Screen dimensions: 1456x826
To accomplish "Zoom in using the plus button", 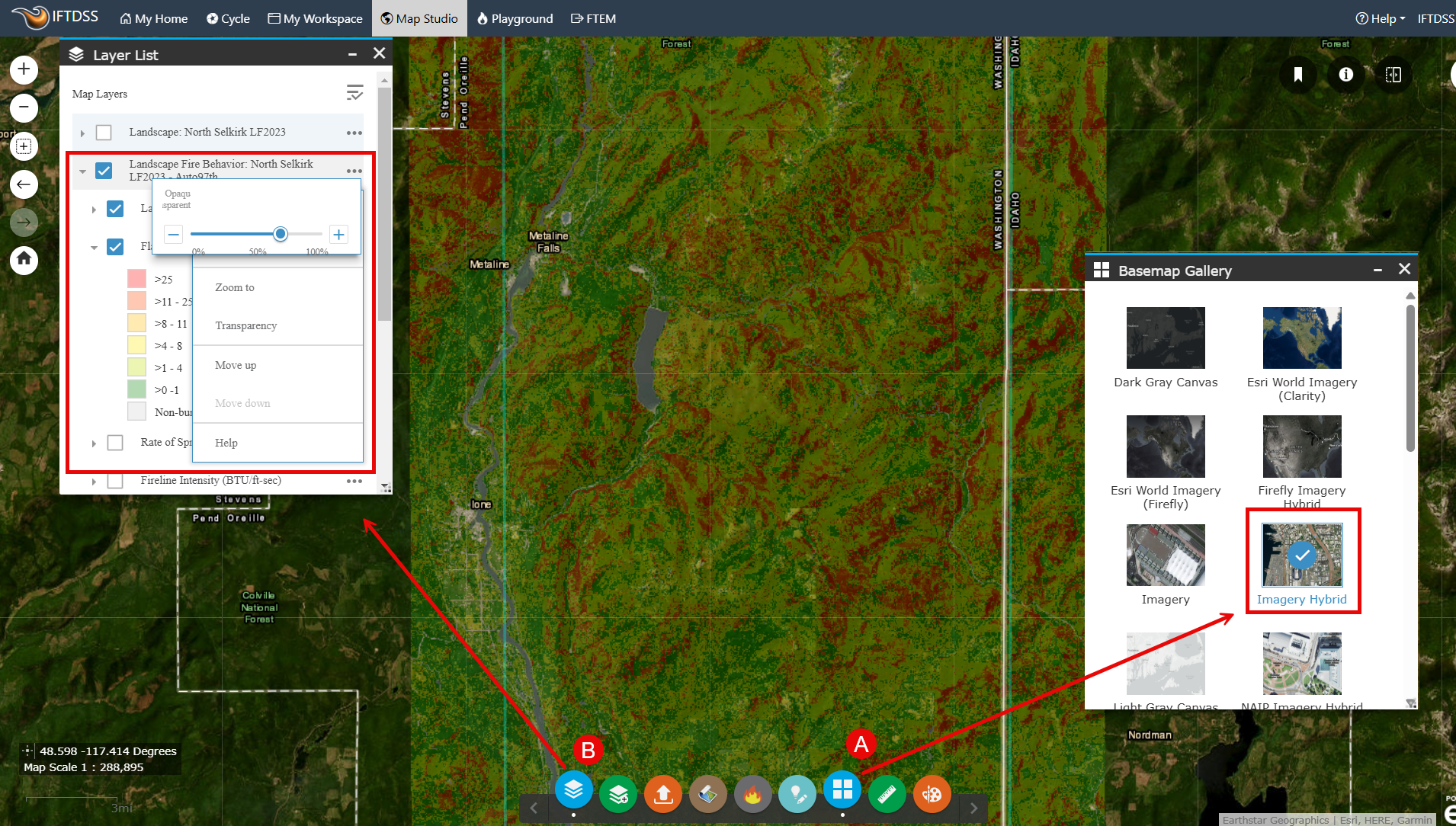I will [x=24, y=69].
